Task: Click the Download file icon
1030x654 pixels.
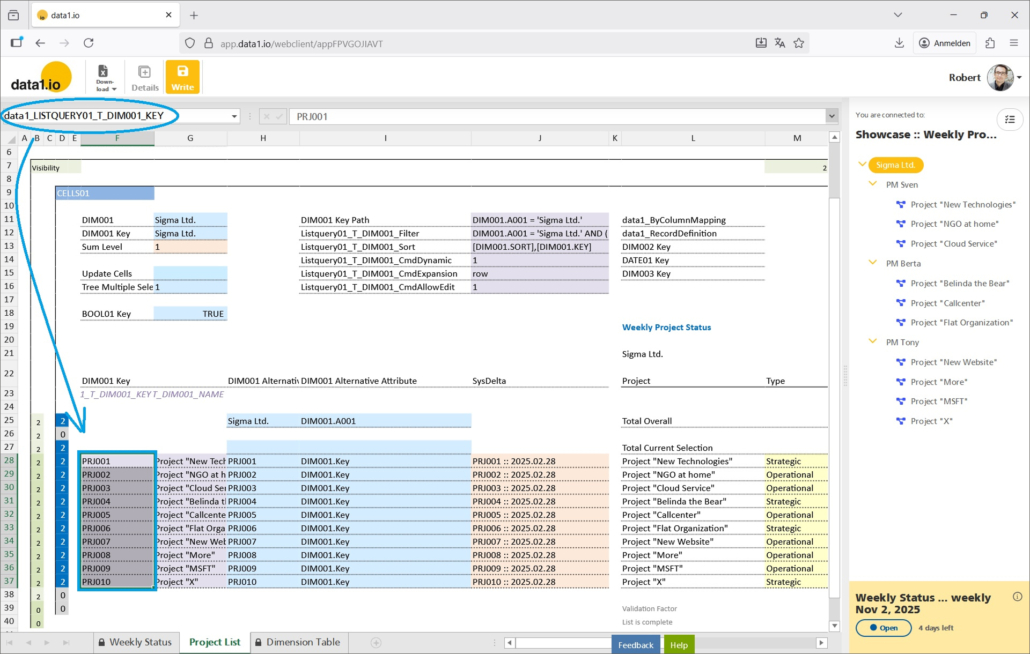Action: click(x=104, y=77)
